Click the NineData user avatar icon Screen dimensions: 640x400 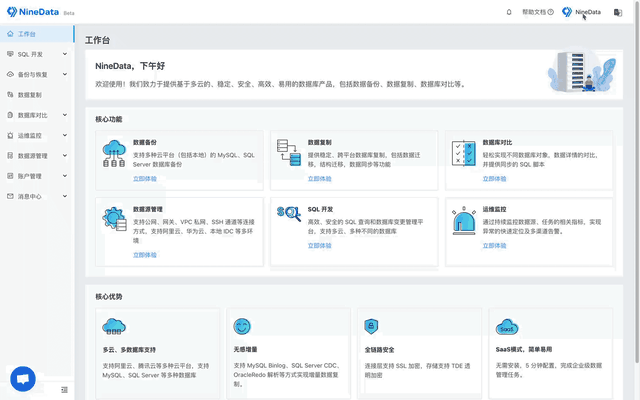567,12
